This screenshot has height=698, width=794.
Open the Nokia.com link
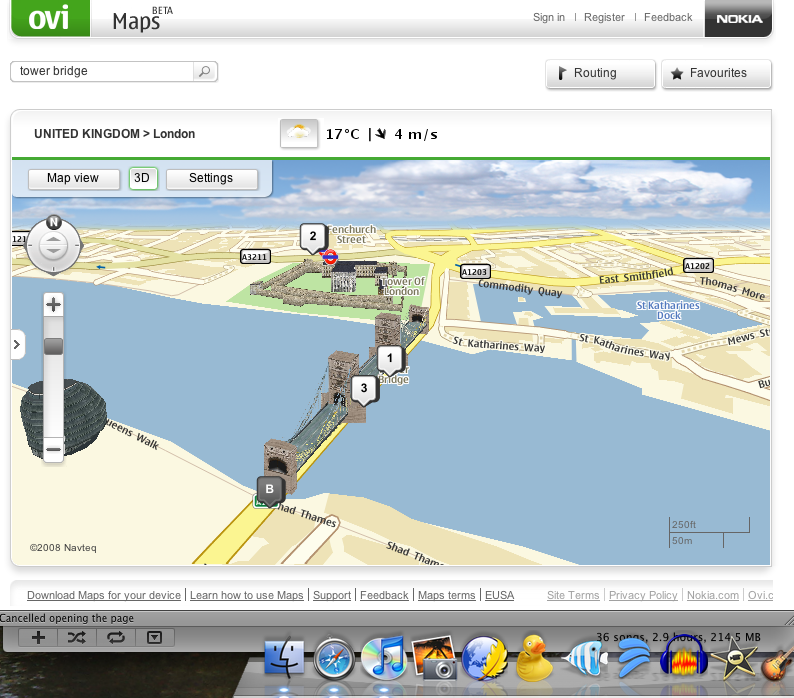712,595
